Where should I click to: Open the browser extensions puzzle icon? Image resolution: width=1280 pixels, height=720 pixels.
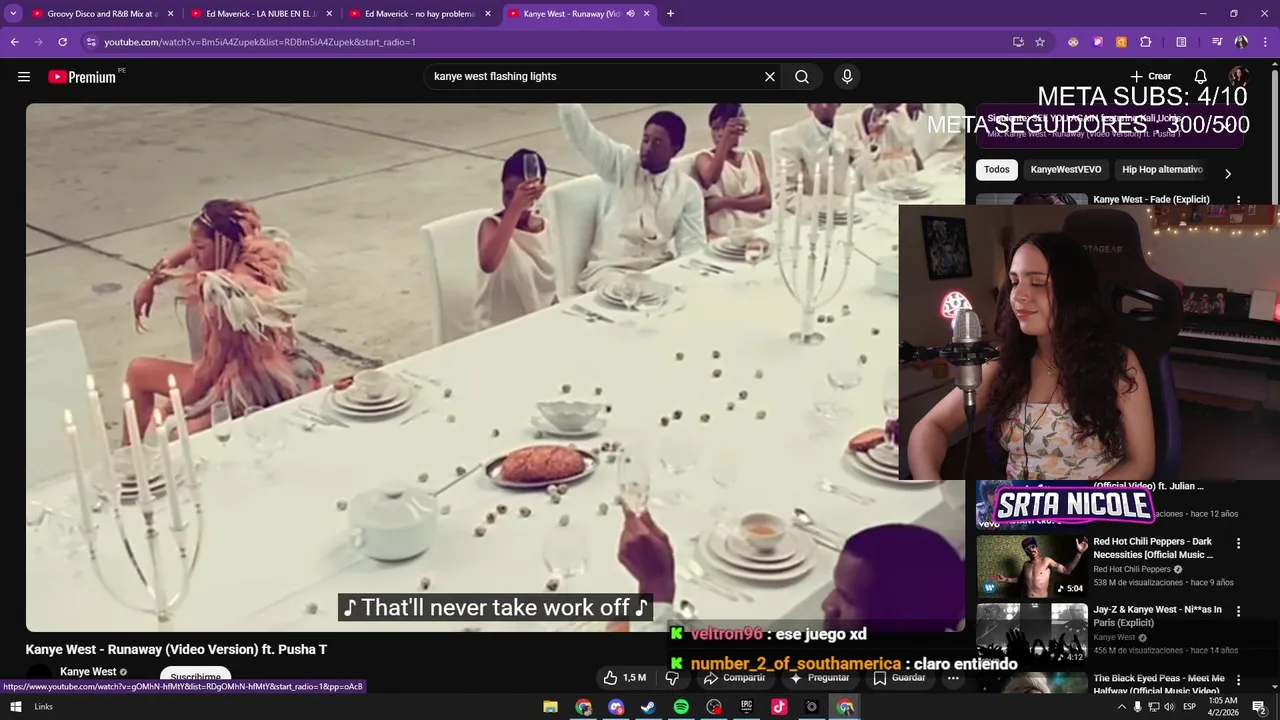coord(1146,42)
